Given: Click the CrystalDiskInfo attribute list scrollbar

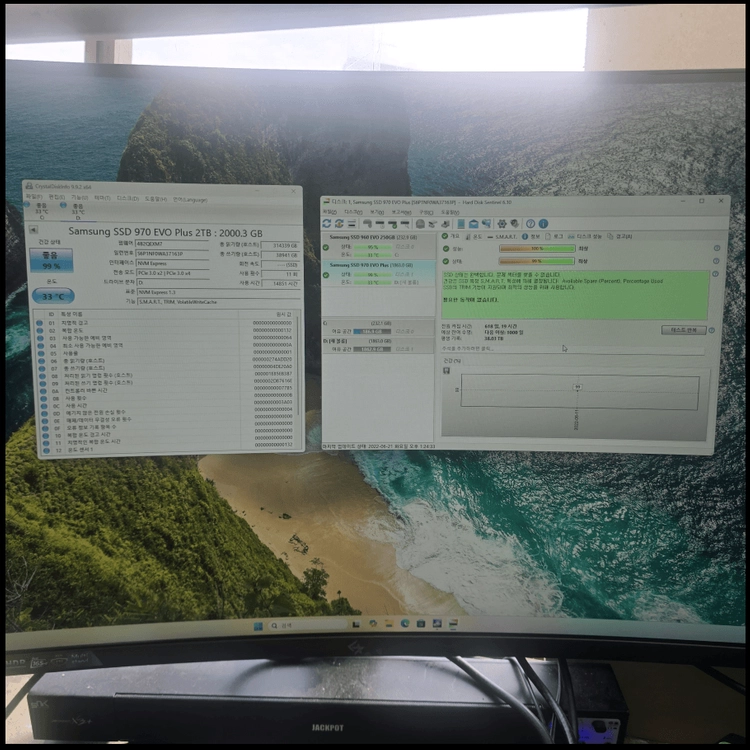Looking at the screenshot, I should click(x=298, y=364).
